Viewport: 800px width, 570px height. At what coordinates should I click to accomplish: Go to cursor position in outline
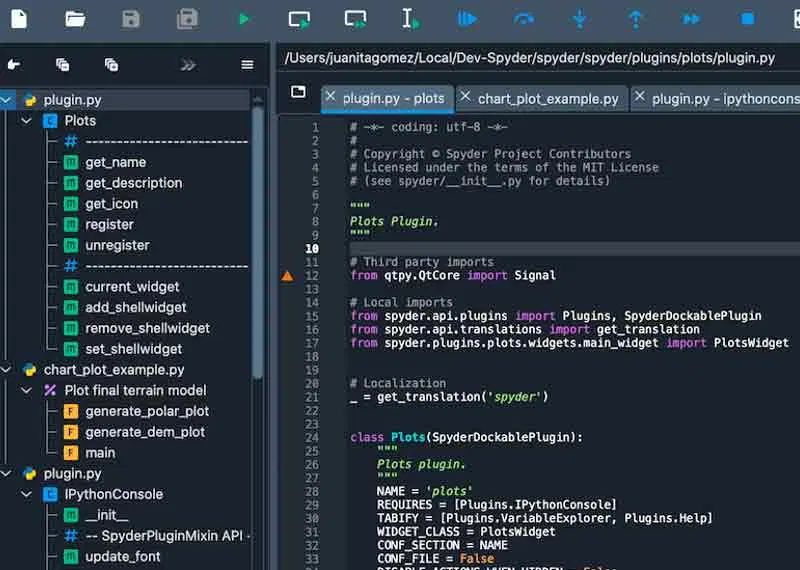point(14,64)
